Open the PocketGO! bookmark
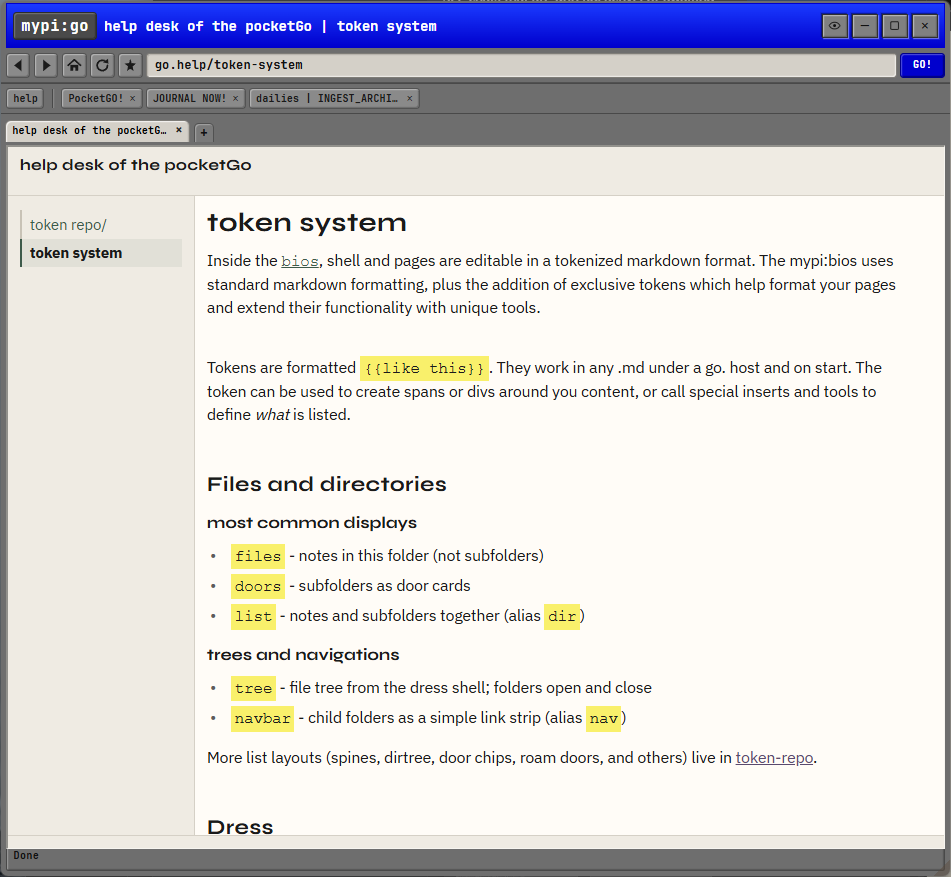Screen dimensions: 951x877 tap(95, 98)
